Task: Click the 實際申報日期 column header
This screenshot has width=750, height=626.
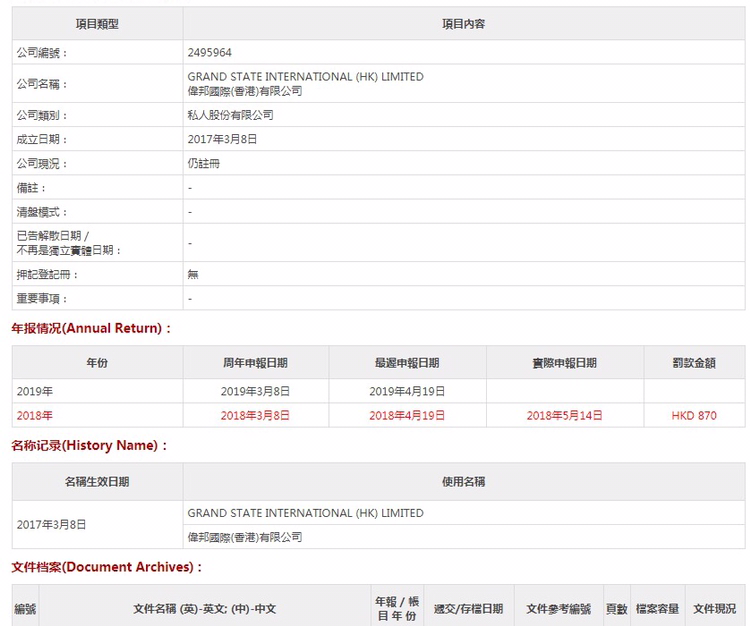Action: (x=565, y=363)
